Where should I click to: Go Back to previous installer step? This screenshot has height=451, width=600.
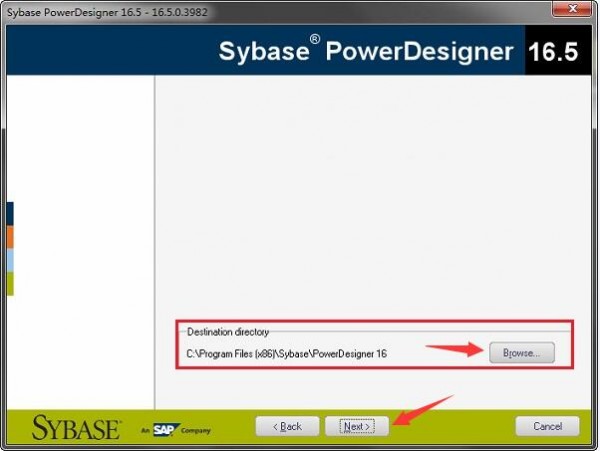pyautogui.click(x=287, y=426)
